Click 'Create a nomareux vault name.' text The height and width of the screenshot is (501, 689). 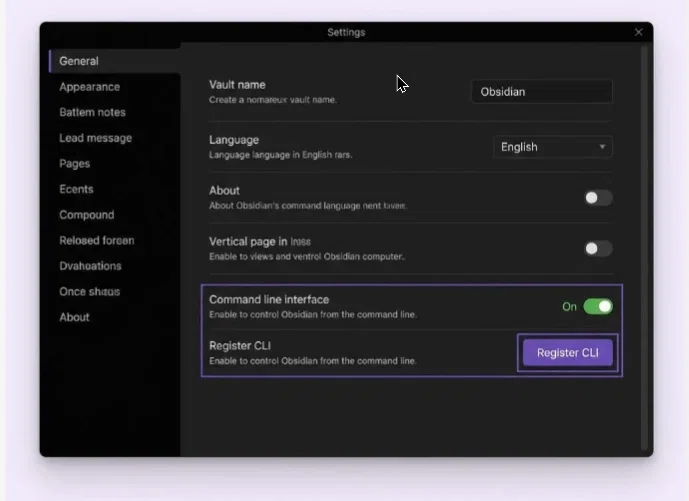click(x=273, y=100)
